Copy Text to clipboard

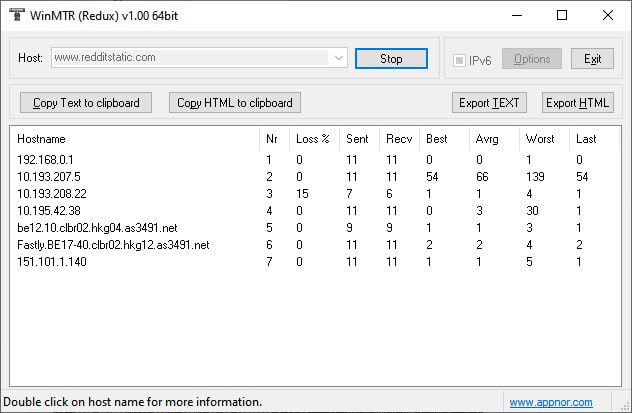(x=85, y=103)
